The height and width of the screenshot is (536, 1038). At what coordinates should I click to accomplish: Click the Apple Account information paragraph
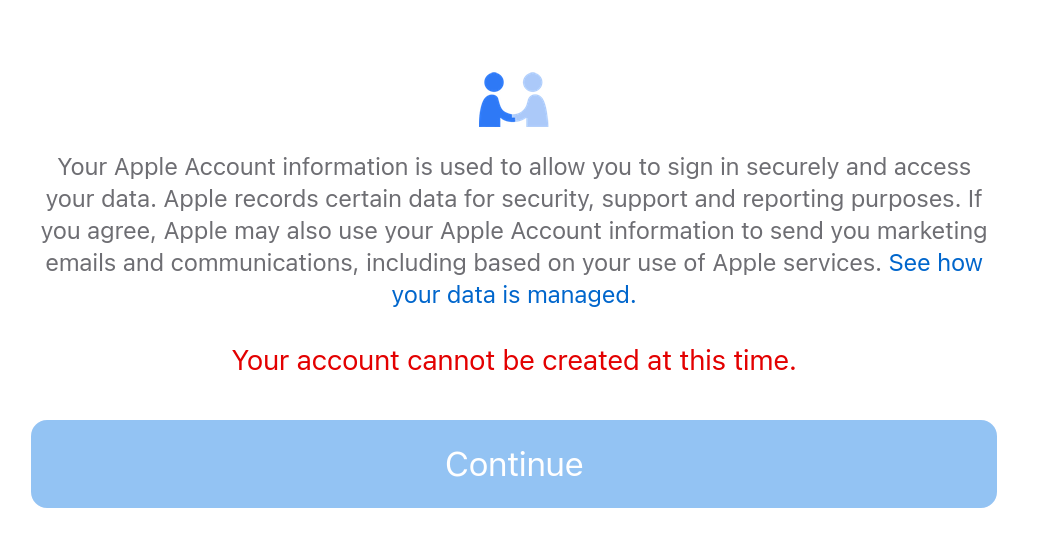514,230
